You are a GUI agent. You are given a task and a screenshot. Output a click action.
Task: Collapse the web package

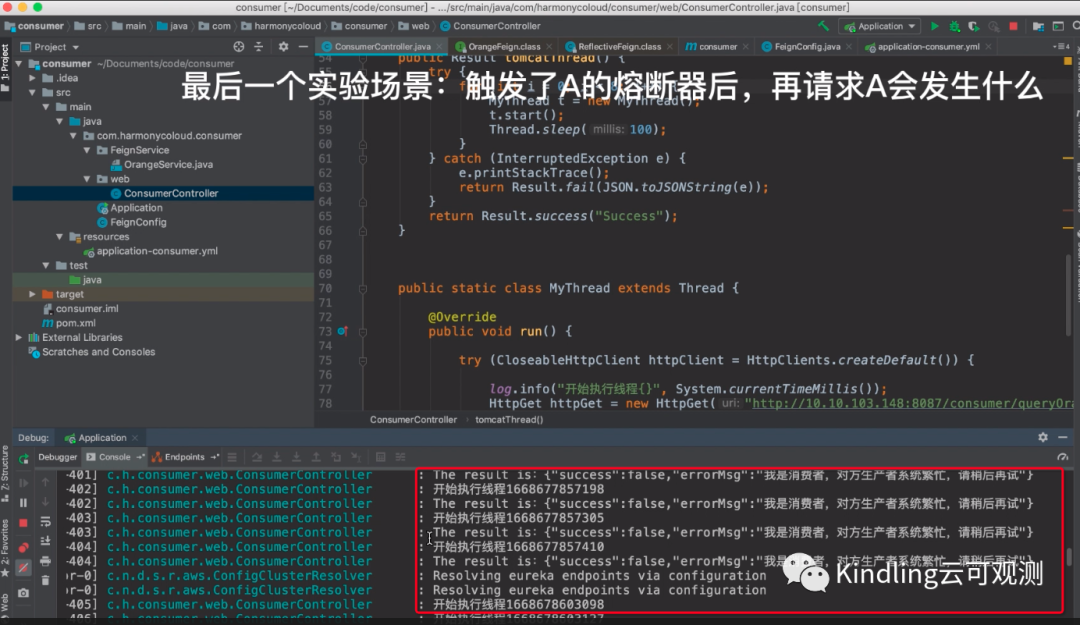click(x=87, y=179)
